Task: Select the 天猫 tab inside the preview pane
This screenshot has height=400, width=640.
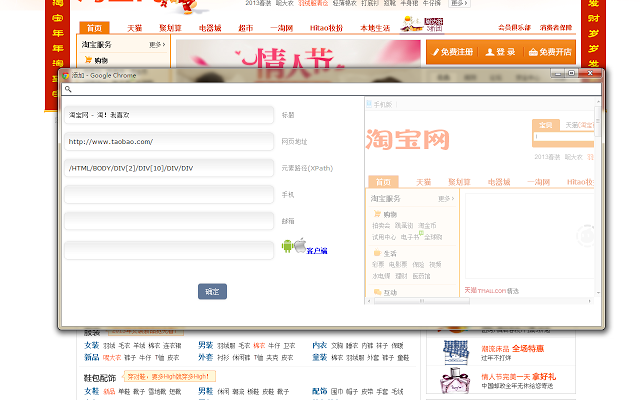Action: pyautogui.click(x=424, y=182)
